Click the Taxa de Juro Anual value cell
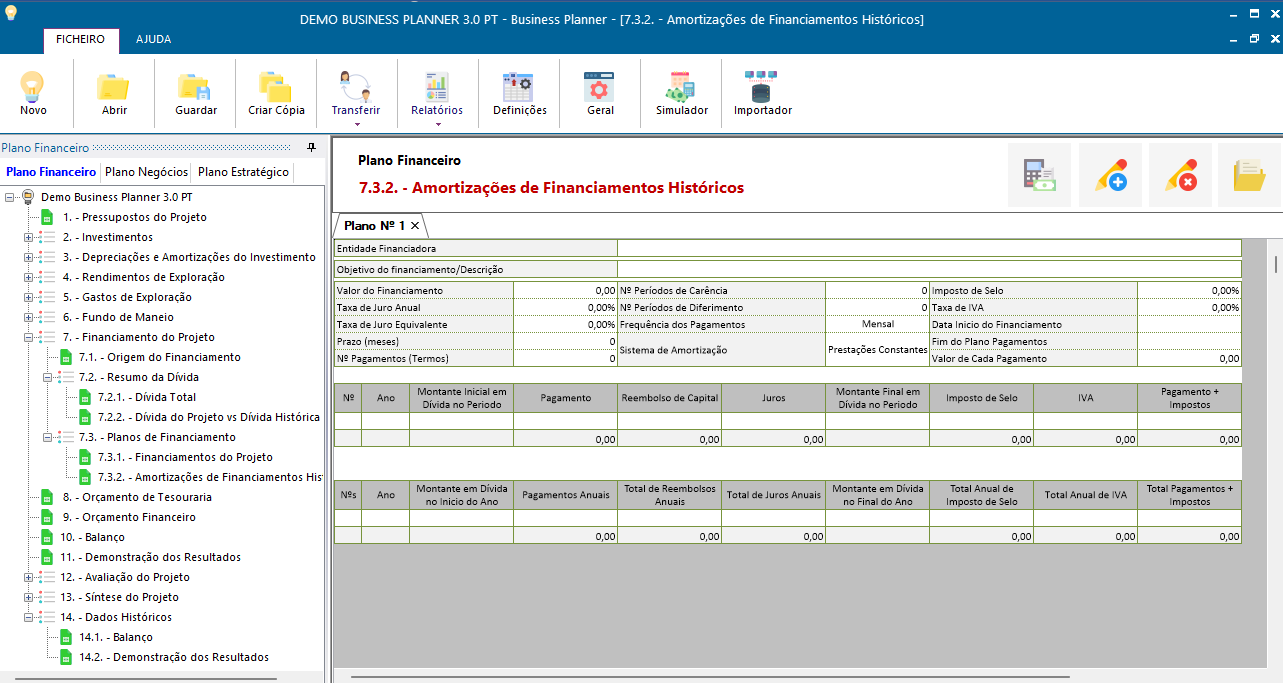 tap(565, 307)
